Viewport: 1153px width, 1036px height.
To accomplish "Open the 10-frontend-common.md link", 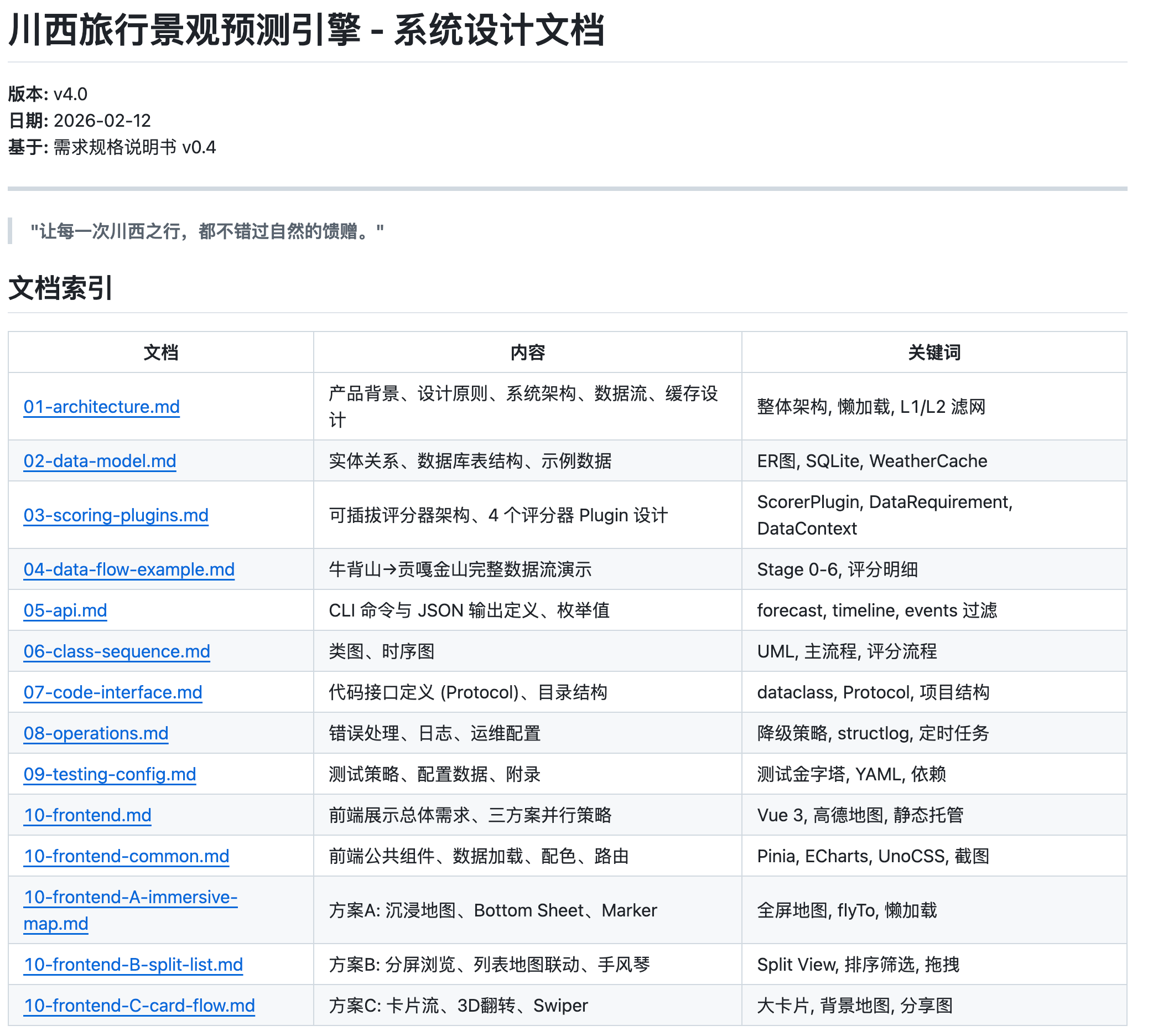I will coord(126,856).
